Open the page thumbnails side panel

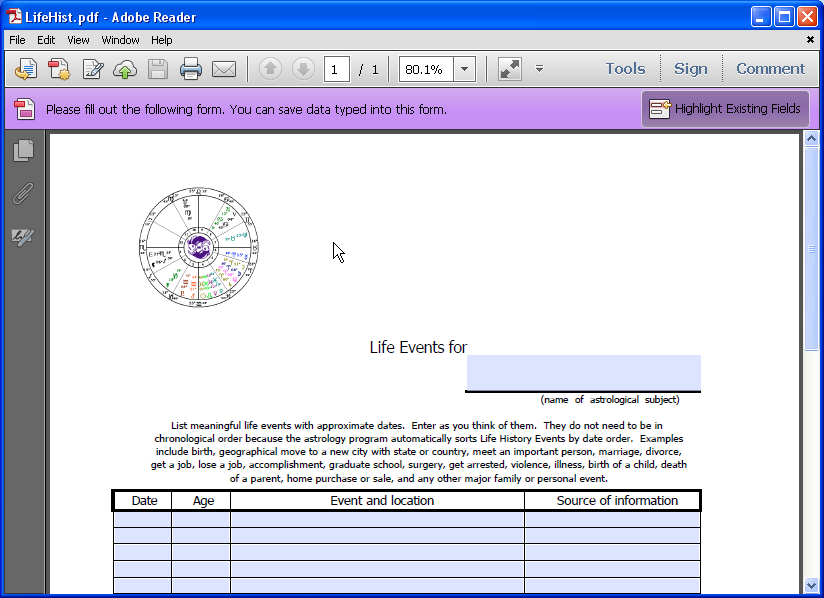pos(23,151)
